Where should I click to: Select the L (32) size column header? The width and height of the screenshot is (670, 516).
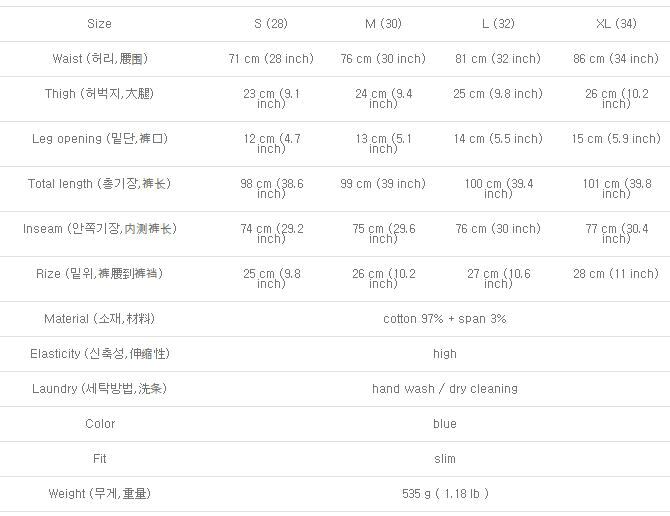point(497,24)
